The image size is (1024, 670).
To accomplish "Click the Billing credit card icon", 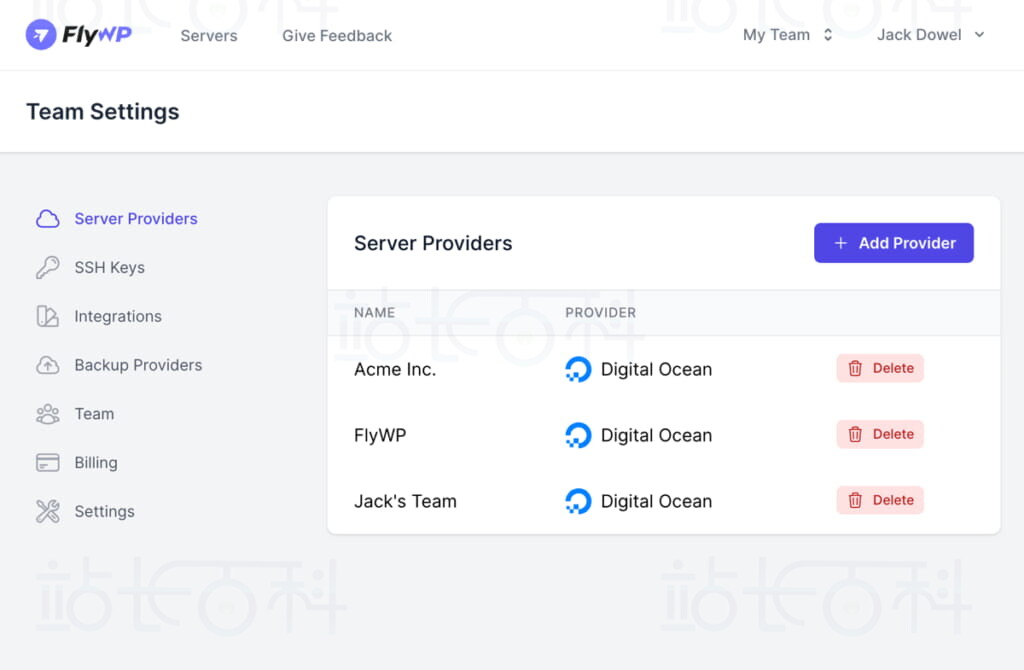I will pyautogui.click(x=47, y=463).
